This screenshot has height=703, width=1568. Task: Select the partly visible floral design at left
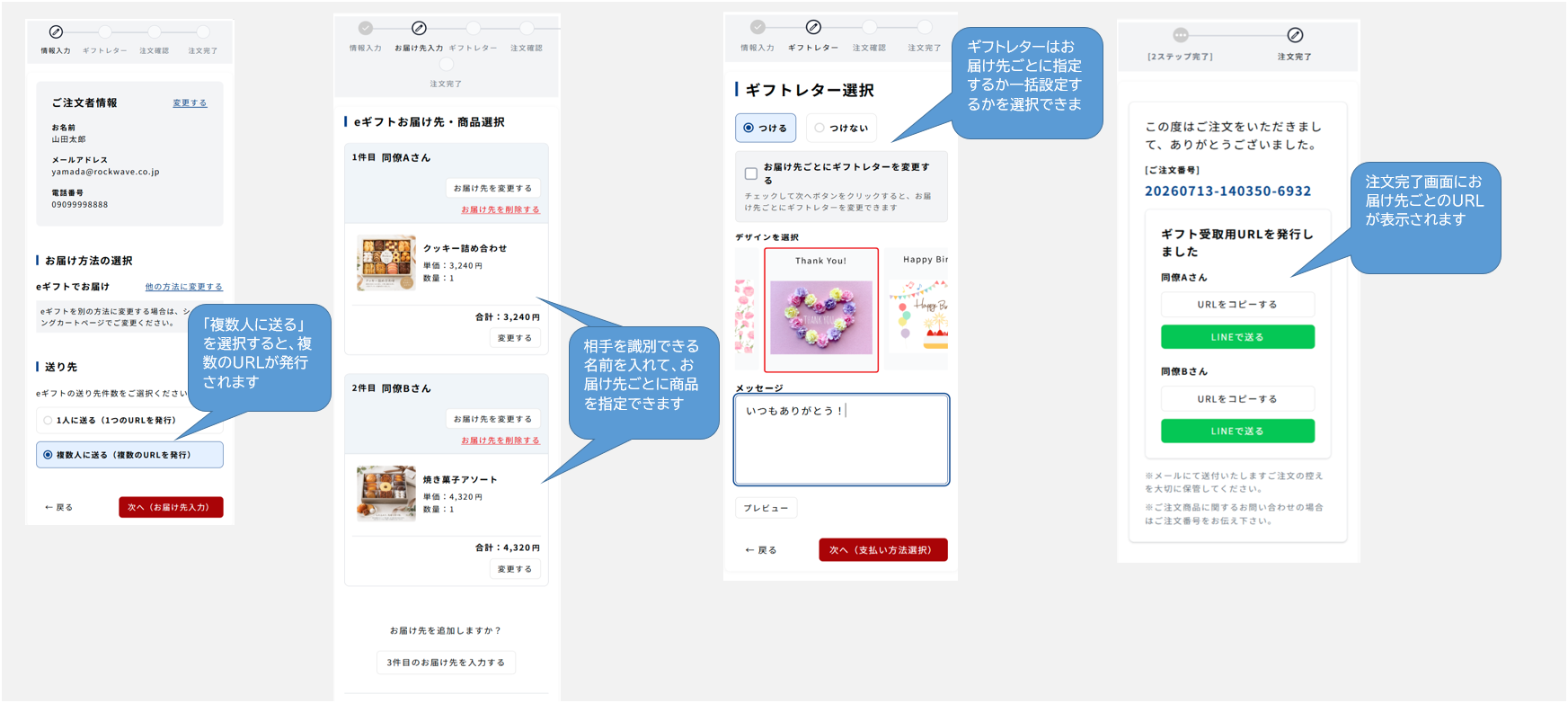point(746,310)
